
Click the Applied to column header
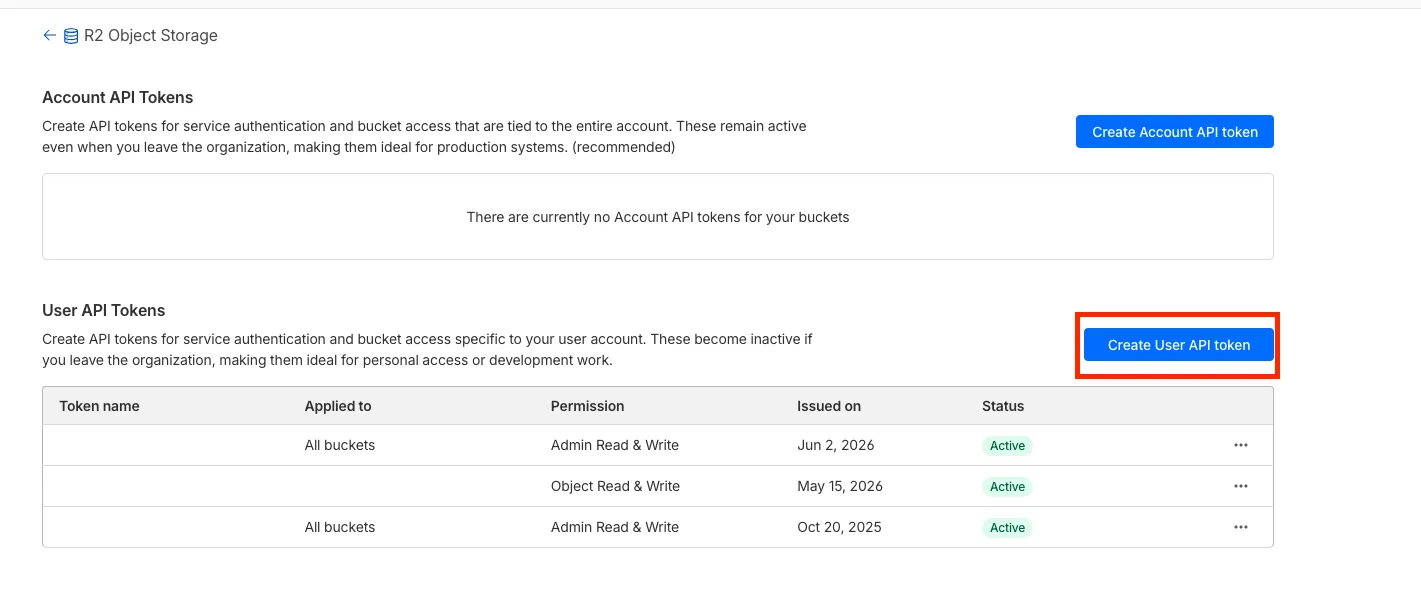pyautogui.click(x=338, y=406)
